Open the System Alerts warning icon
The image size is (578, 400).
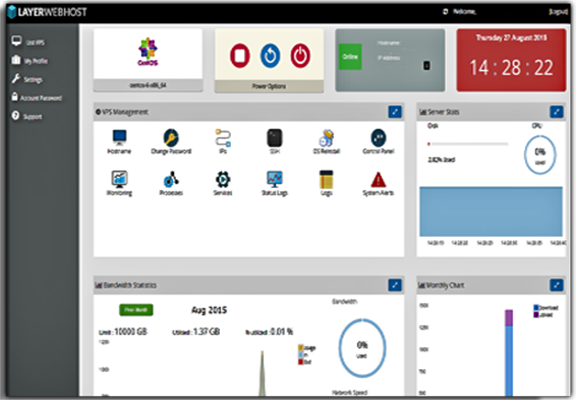pyautogui.click(x=378, y=180)
